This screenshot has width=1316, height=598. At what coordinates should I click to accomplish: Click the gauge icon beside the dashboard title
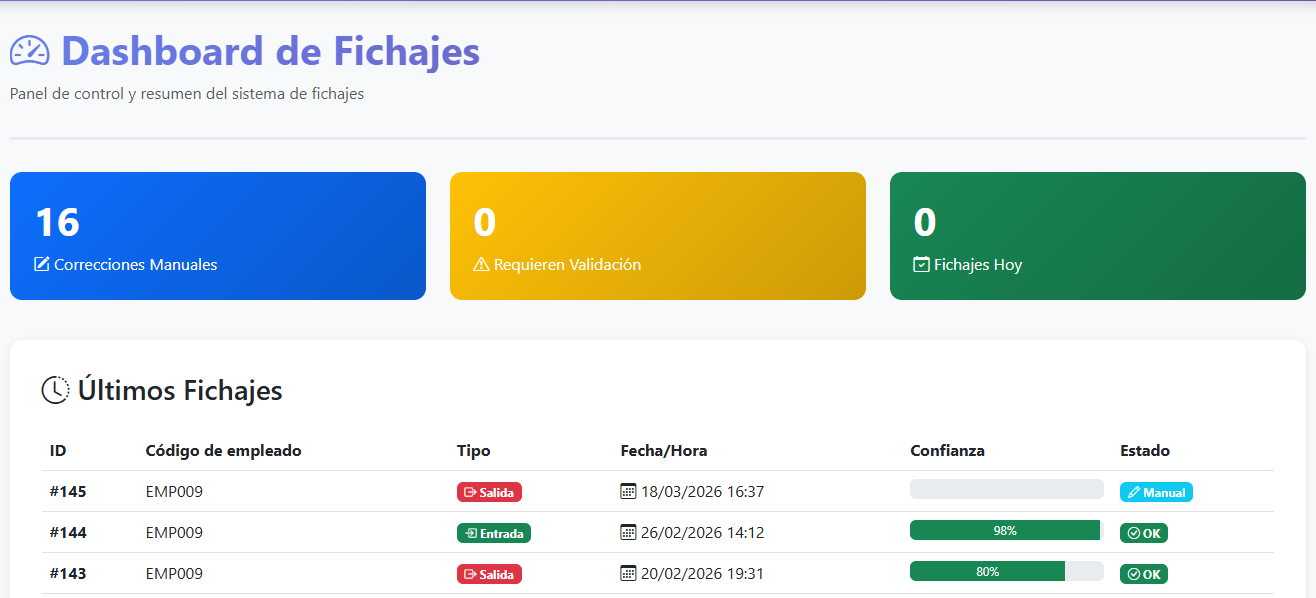pyautogui.click(x=29, y=50)
